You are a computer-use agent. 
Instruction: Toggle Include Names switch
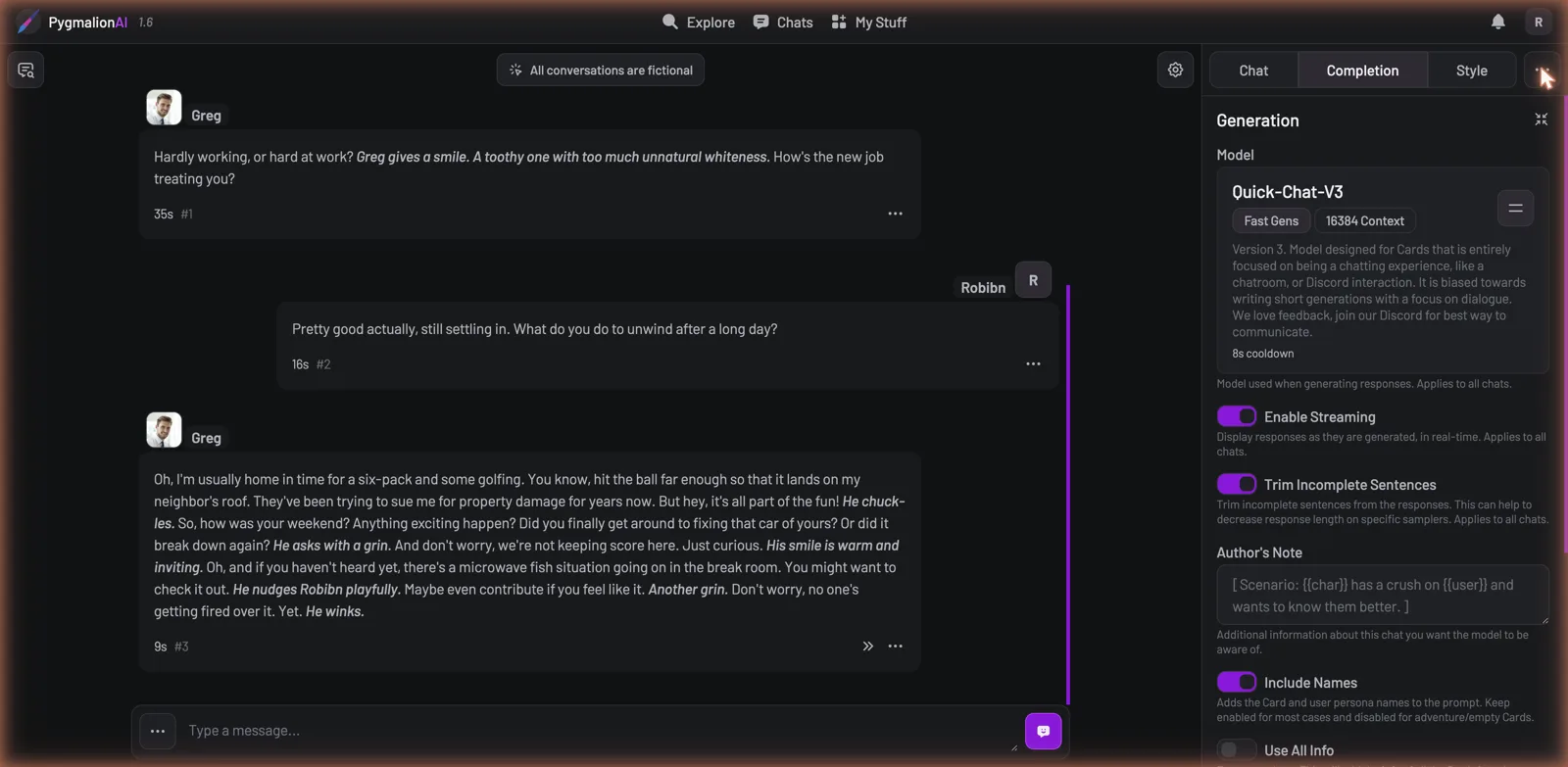[x=1237, y=682]
